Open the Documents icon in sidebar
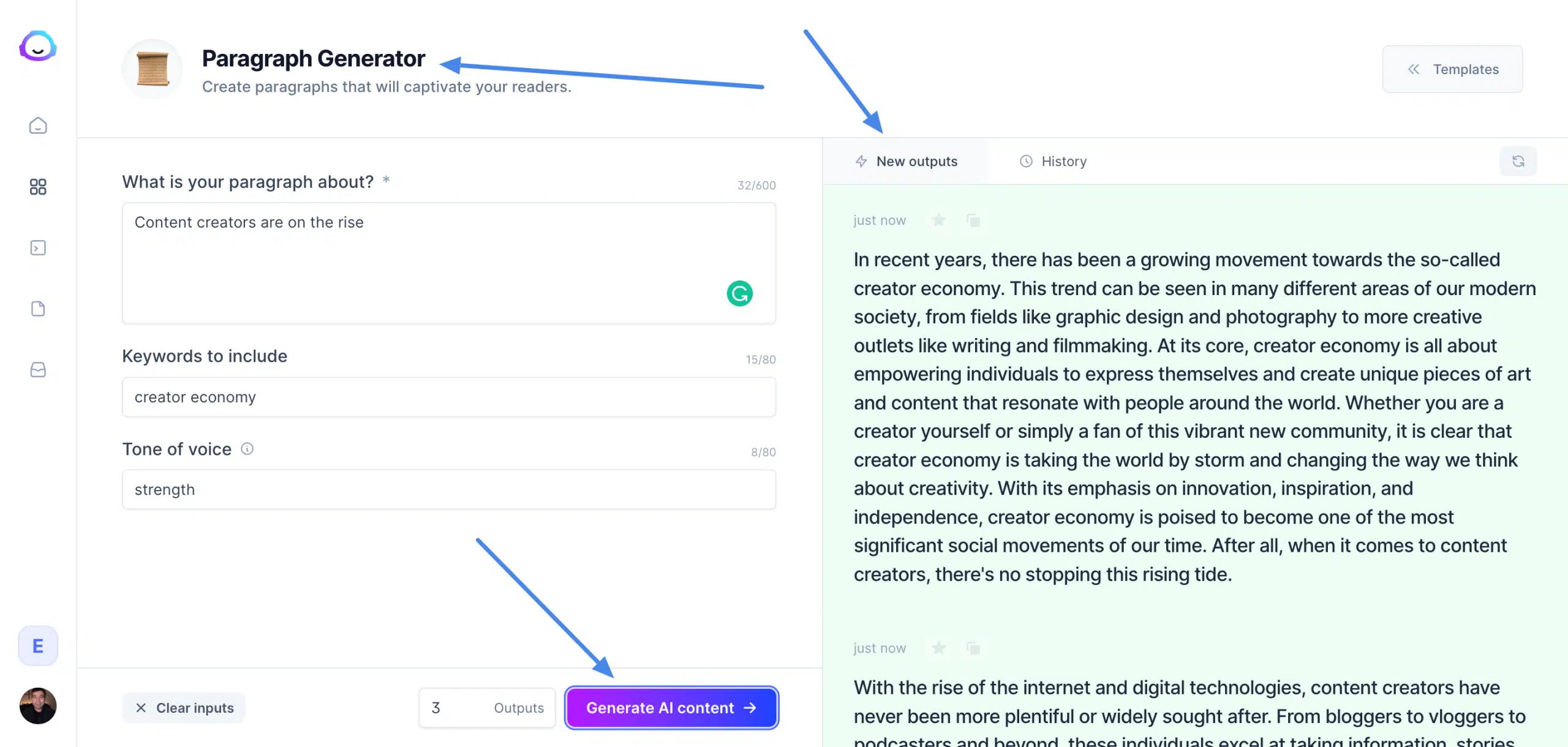This screenshot has width=1568, height=747. (37, 308)
